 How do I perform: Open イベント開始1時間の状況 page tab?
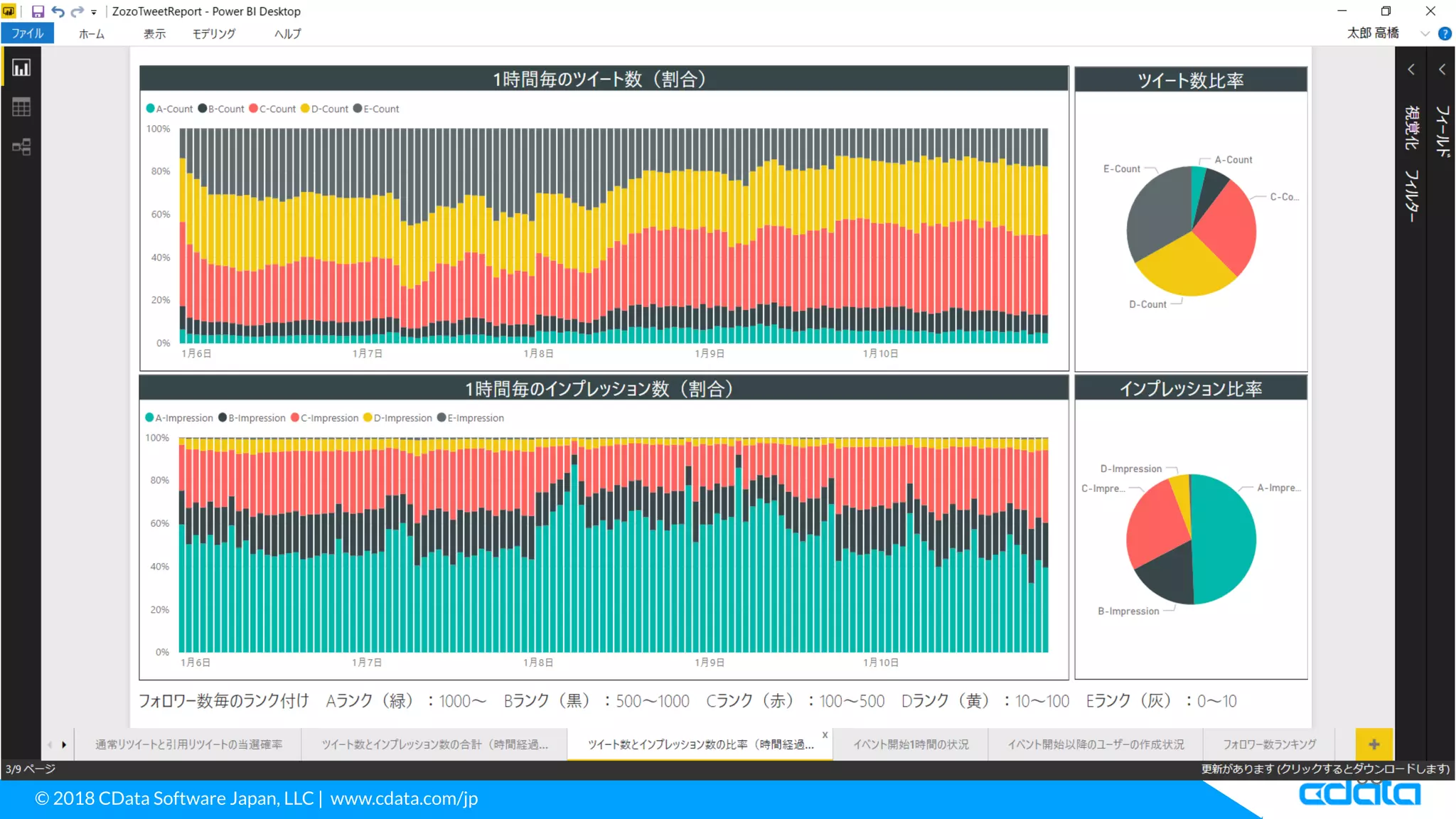(x=911, y=744)
